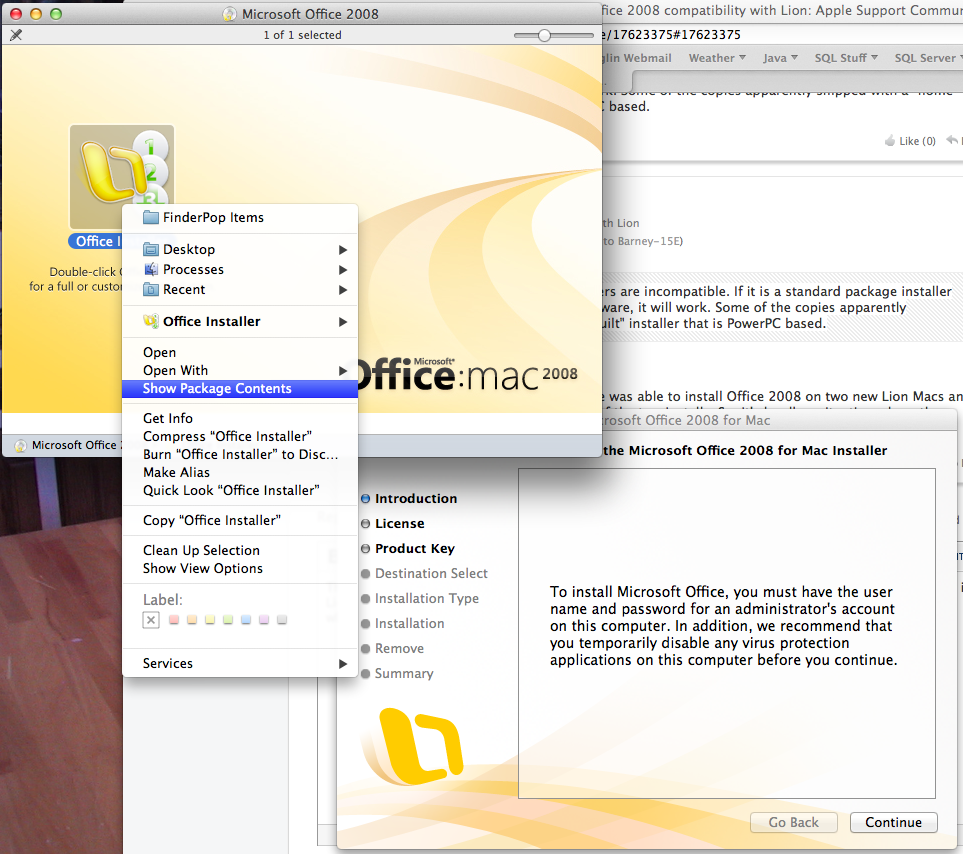Close the Microsoft Office 2008 Finder window

[x=16, y=14]
